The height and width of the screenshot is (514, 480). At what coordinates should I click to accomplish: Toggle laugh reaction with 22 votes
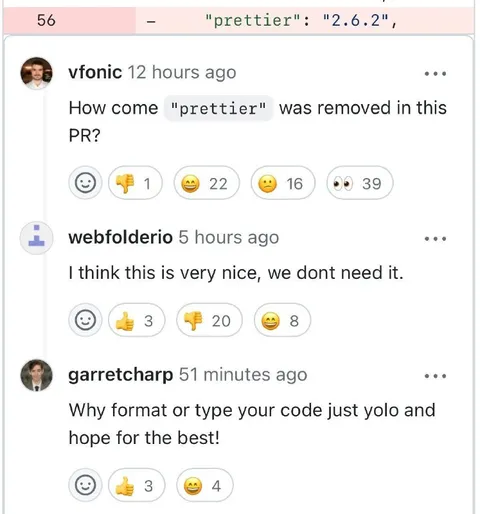[x=206, y=183]
